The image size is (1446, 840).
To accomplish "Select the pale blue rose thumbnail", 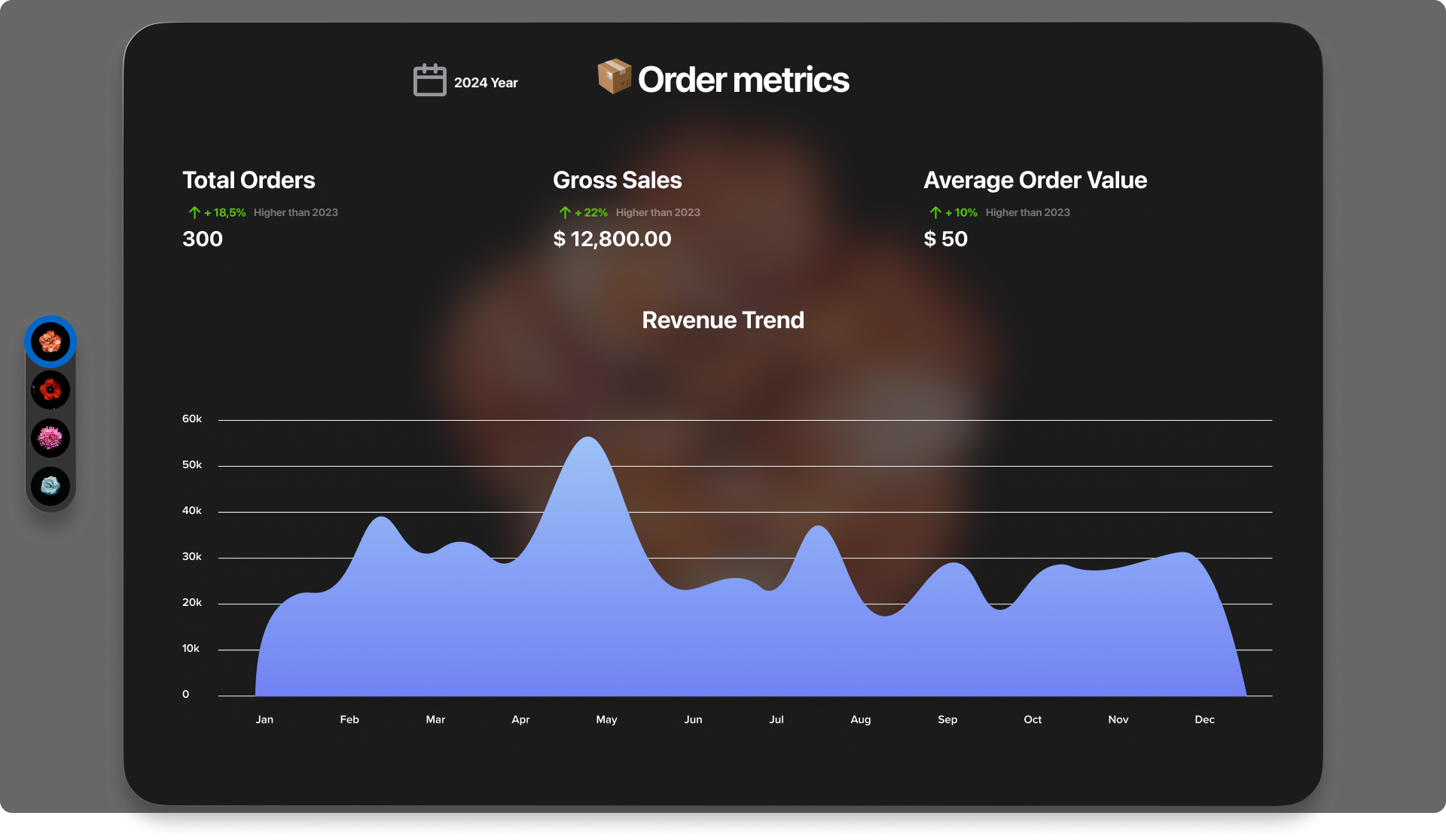I will [50, 486].
